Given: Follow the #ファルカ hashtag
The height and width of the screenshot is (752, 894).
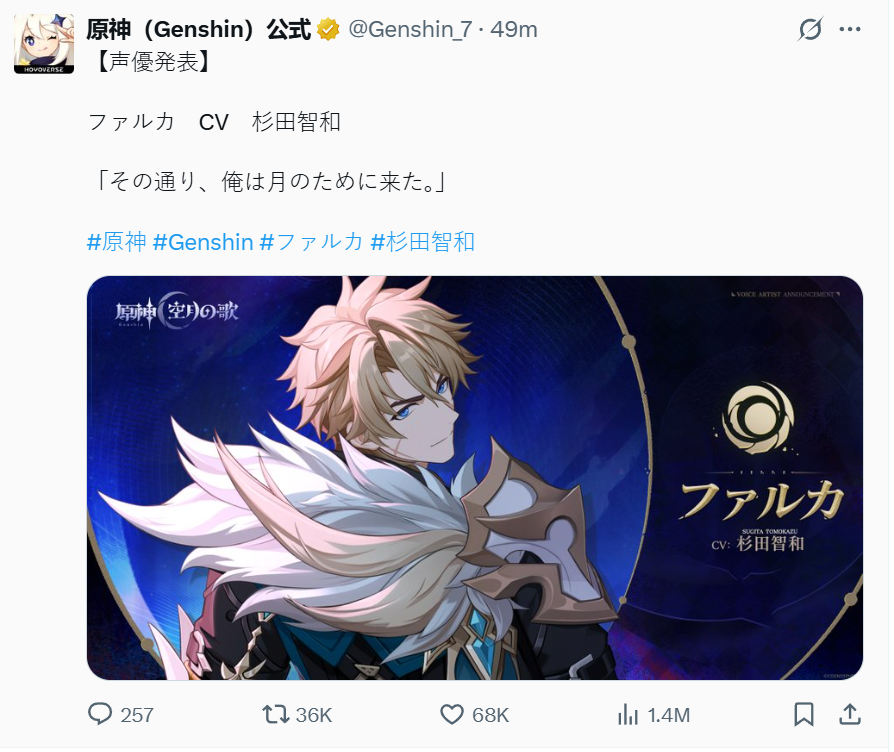Looking at the screenshot, I should [311, 242].
